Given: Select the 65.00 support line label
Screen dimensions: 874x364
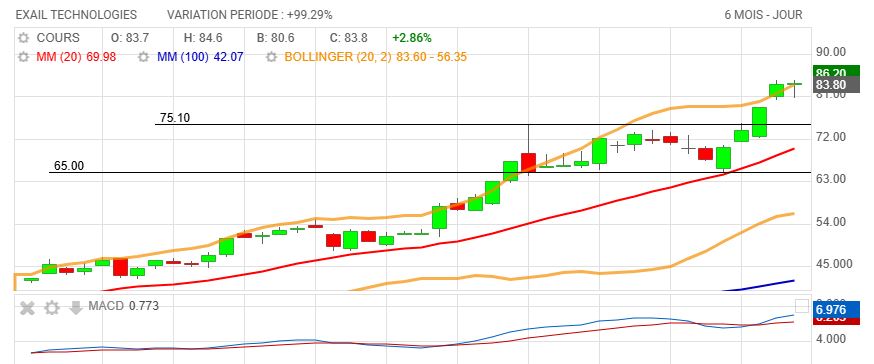Looking at the screenshot, I should [x=69, y=166].
